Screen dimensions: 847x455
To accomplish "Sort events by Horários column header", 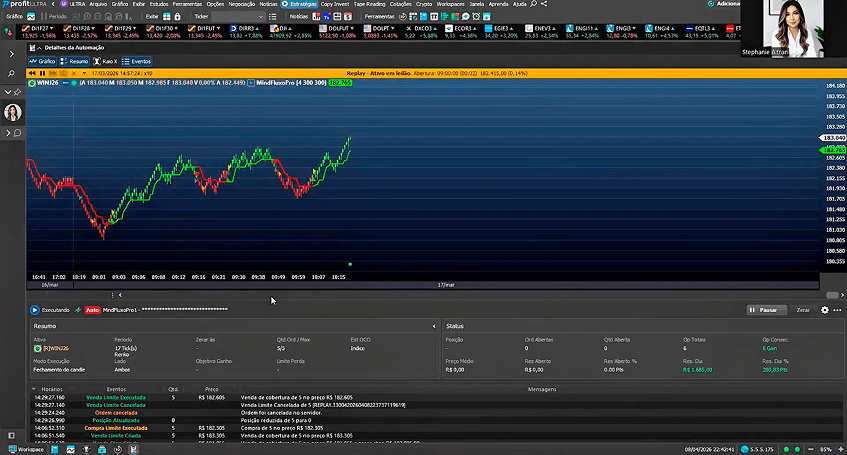I will tap(52, 389).
